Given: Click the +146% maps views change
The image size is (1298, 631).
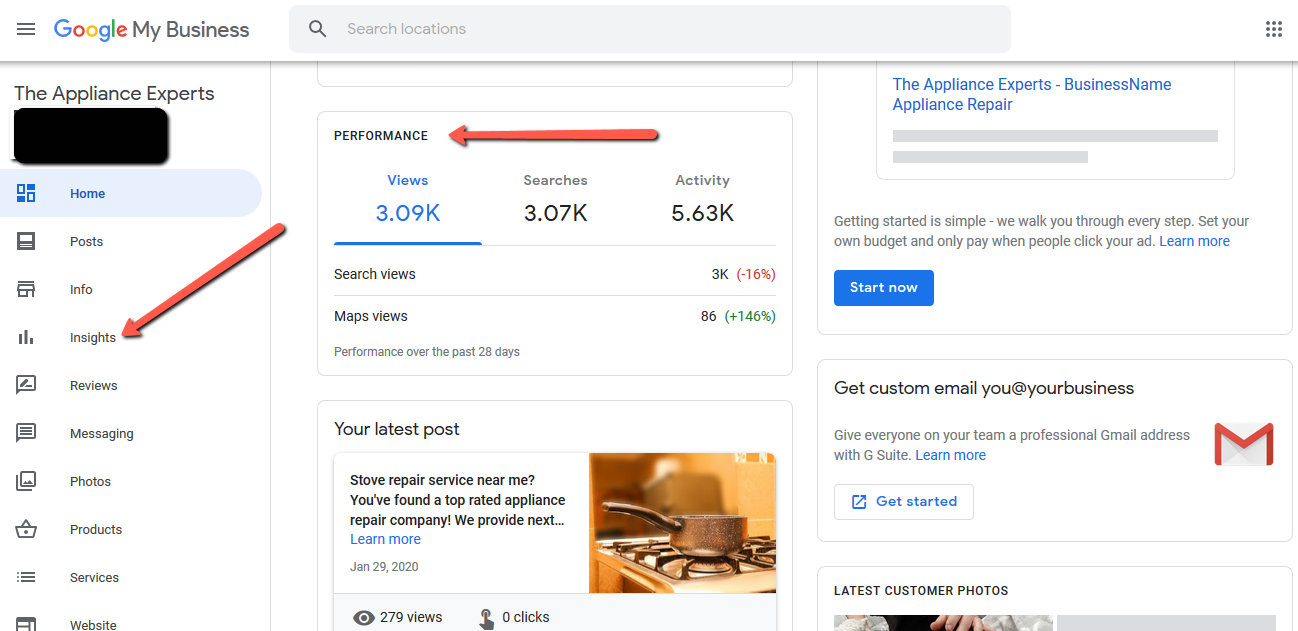Looking at the screenshot, I should tap(750, 316).
